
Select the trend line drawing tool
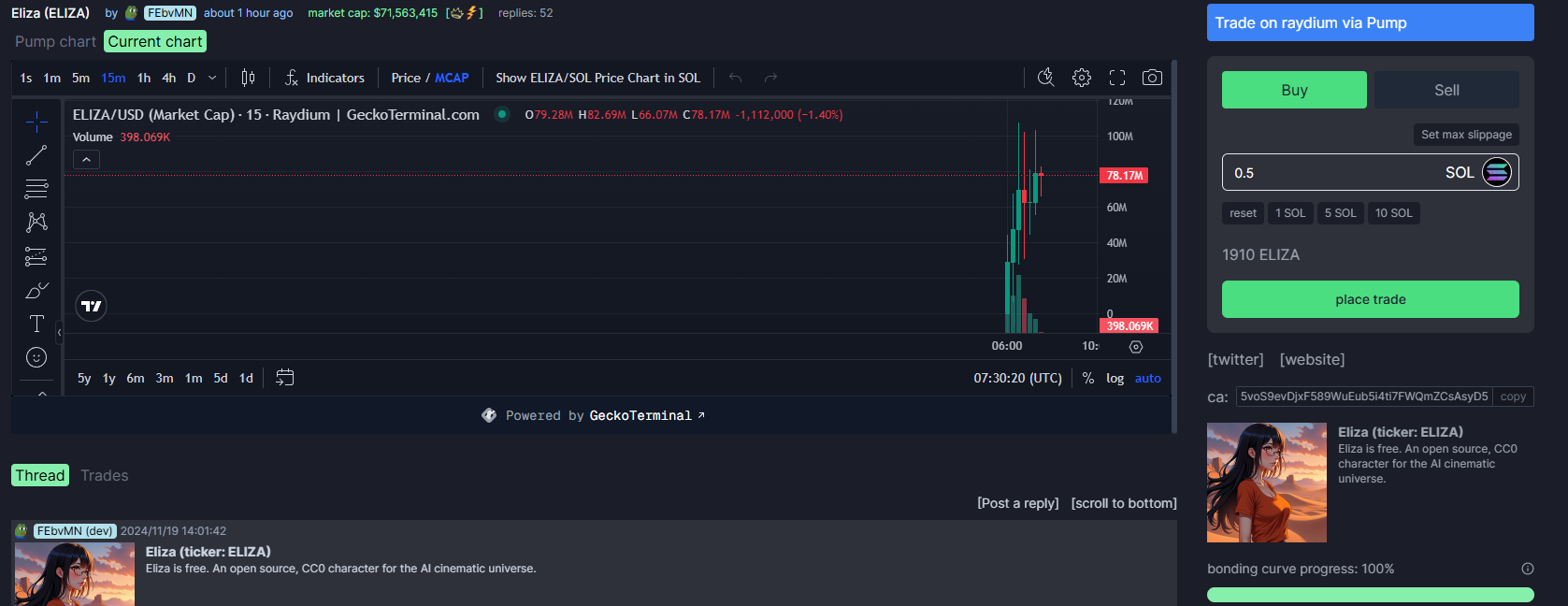pos(36,155)
